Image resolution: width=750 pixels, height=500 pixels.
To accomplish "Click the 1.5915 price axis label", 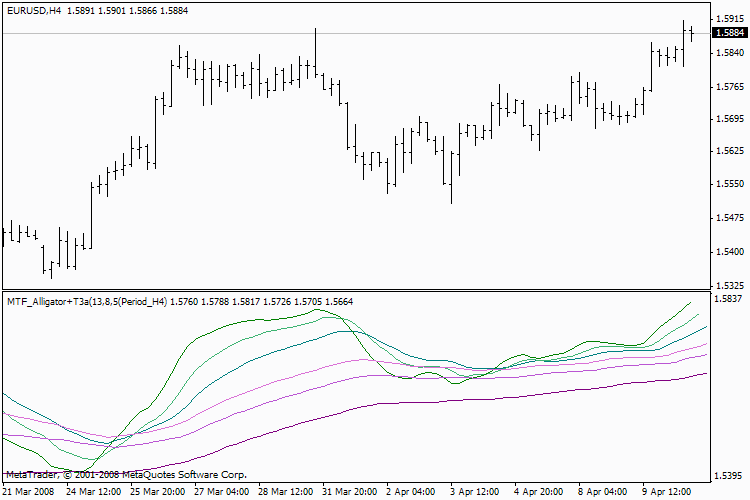I will pyautogui.click(x=727, y=19).
